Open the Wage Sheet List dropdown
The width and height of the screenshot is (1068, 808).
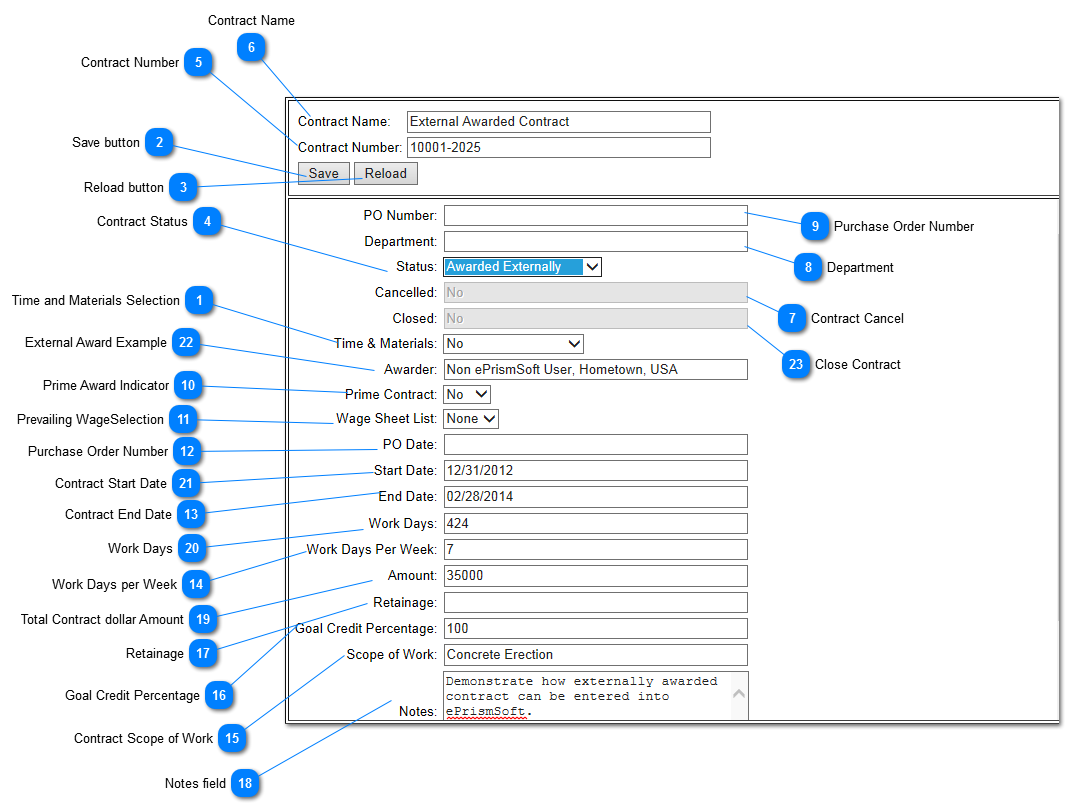(471, 419)
